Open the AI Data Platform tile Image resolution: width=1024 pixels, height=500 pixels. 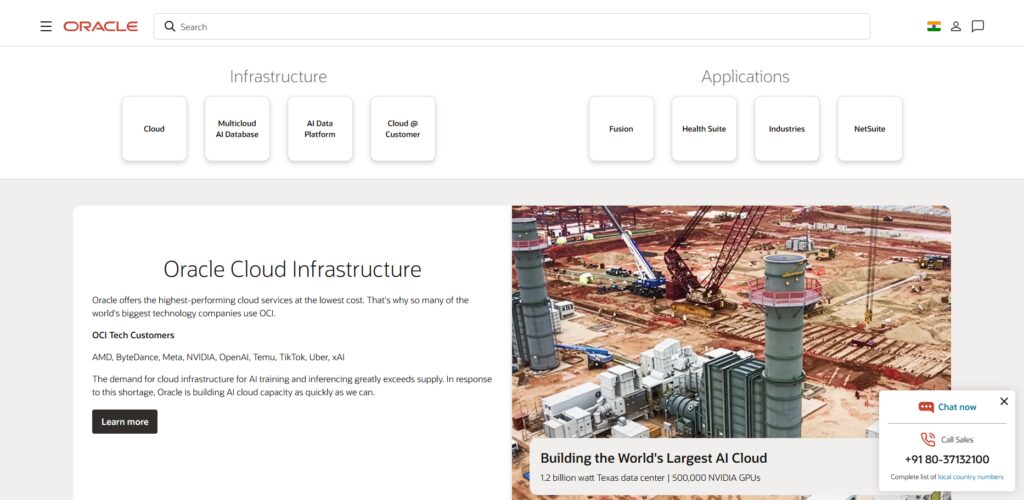click(320, 129)
